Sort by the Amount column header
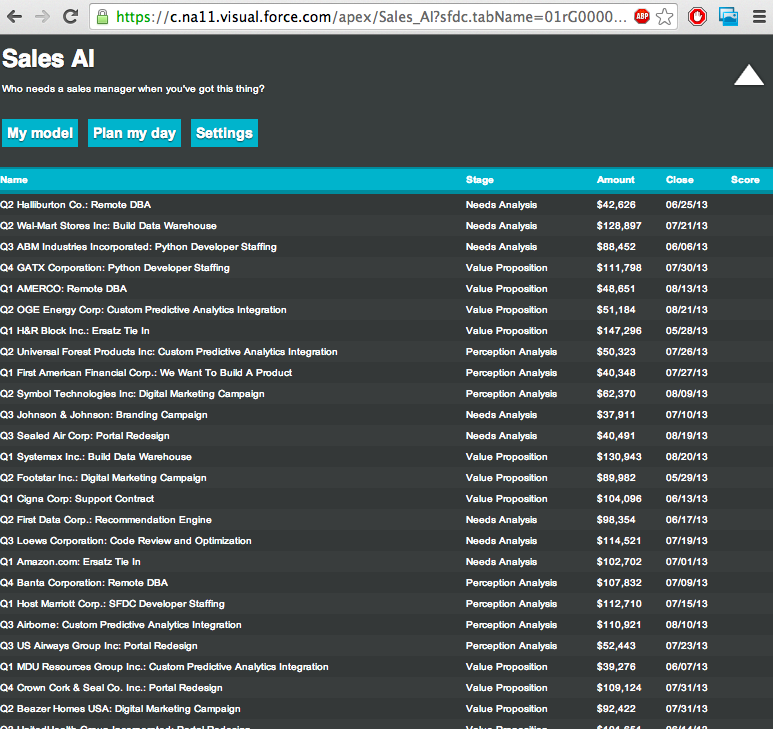 click(x=616, y=180)
